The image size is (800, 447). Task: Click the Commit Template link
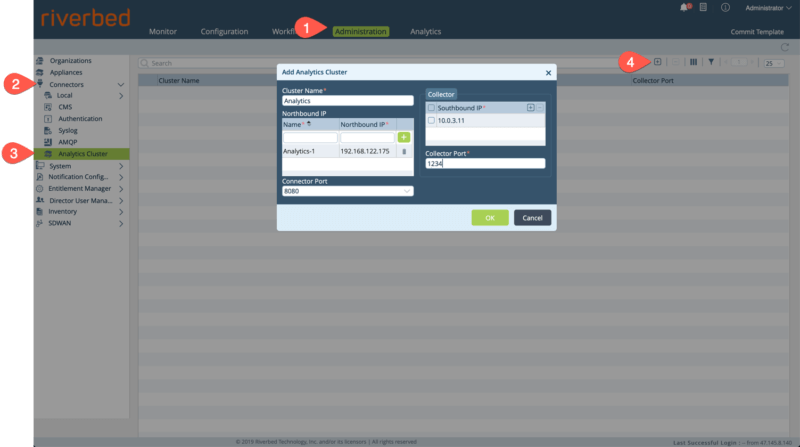(x=757, y=32)
